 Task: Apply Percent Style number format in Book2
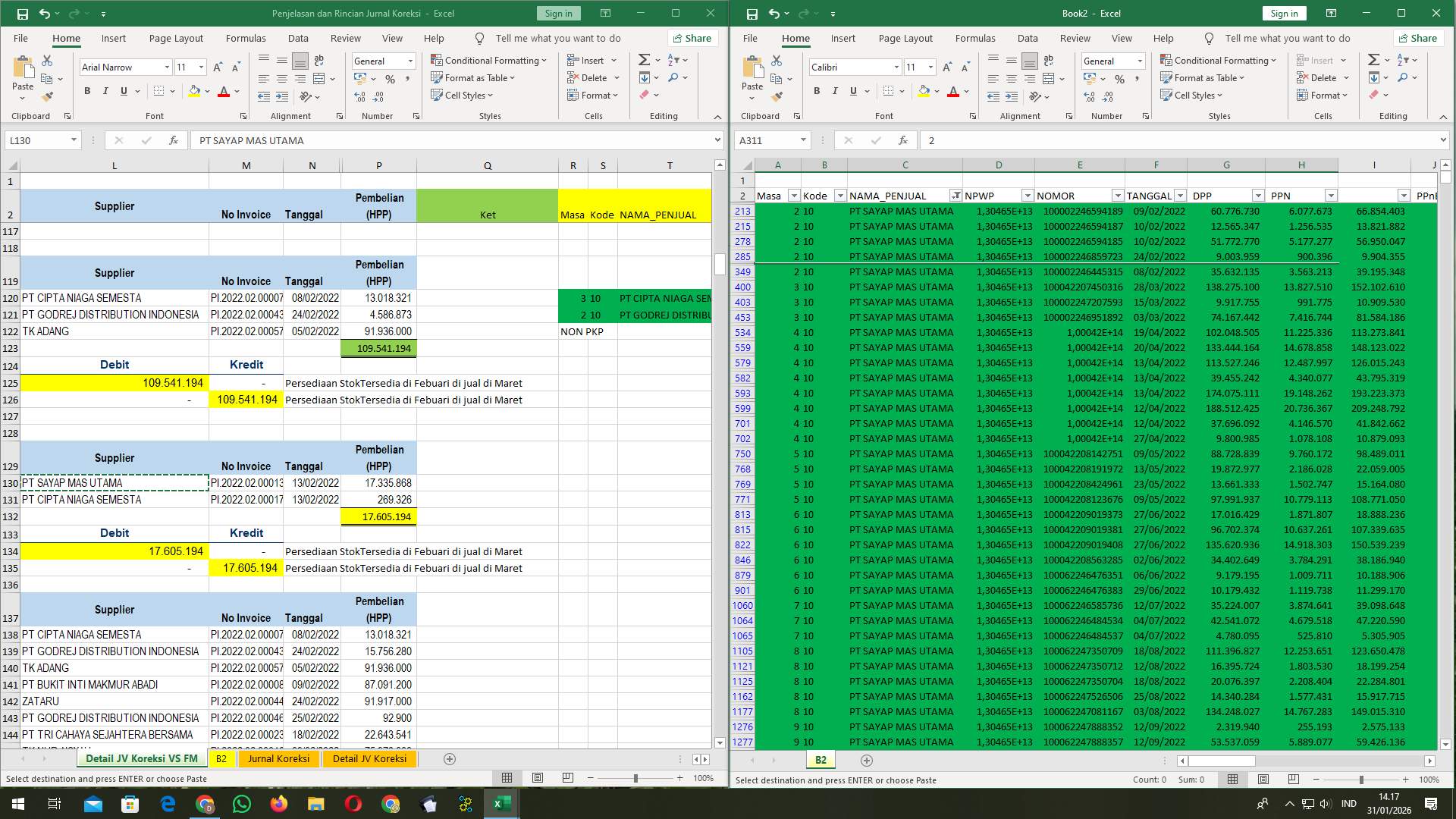coord(1120,77)
